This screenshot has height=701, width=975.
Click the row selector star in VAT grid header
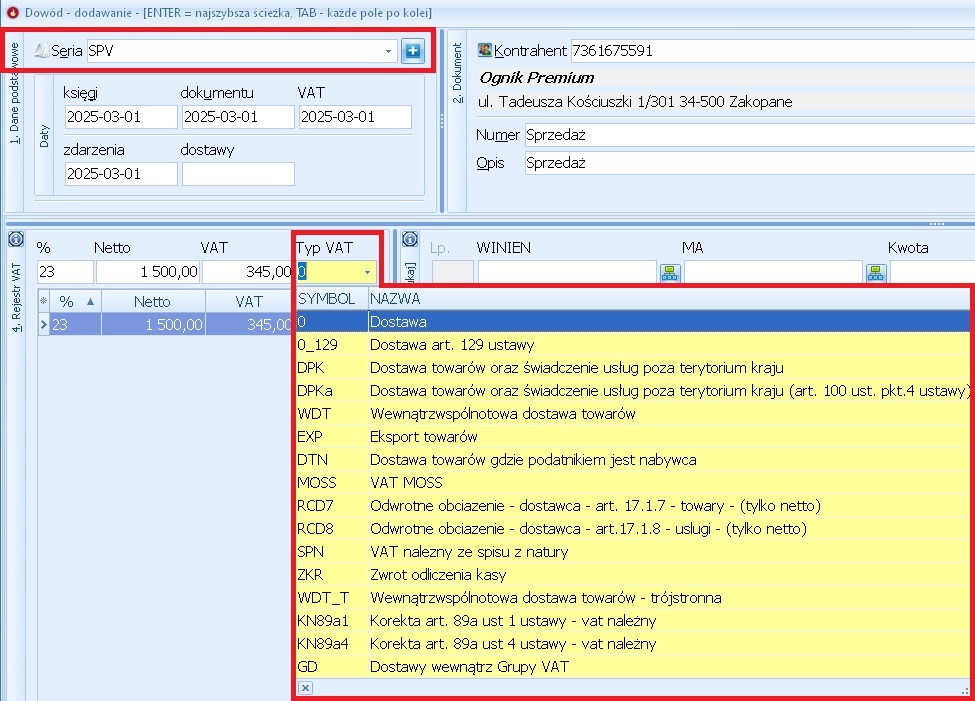pyautogui.click(x=44, y=302)
